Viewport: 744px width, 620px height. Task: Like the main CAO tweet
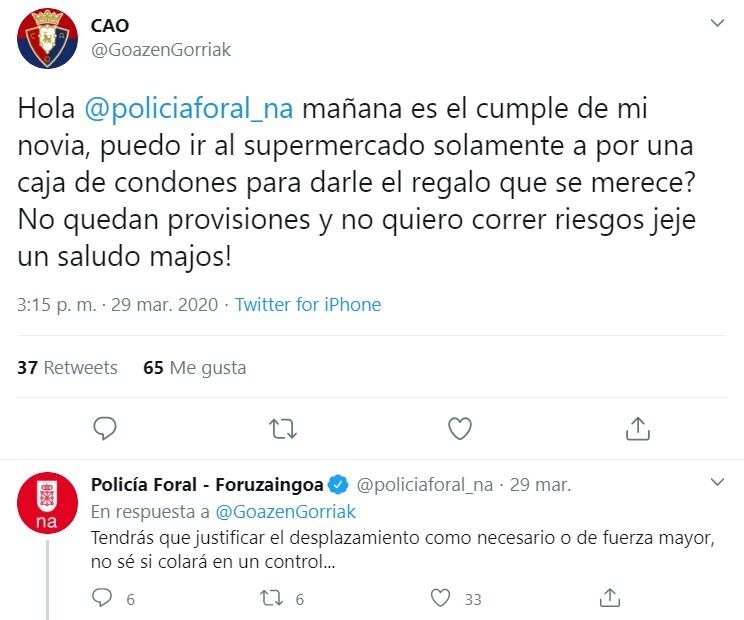tap(459, 429)
